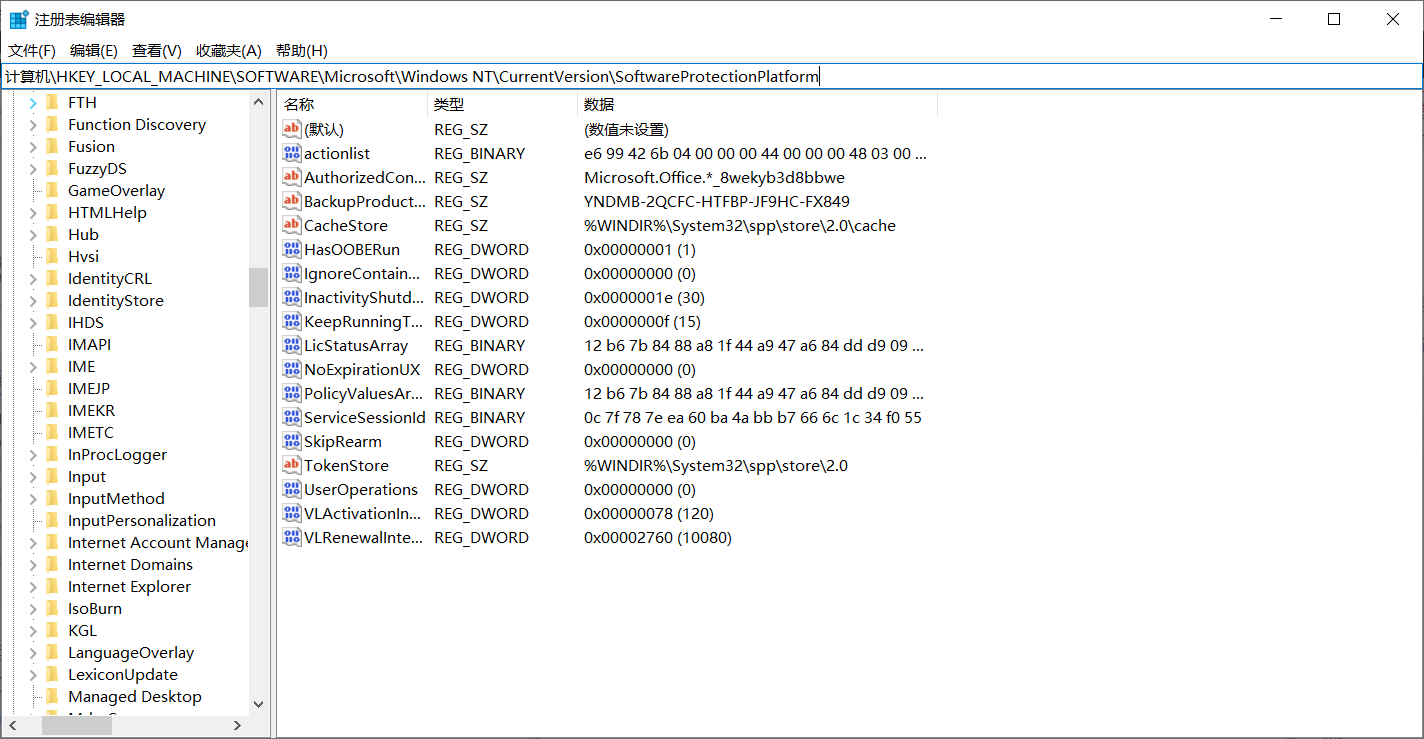Open the 编辑(E) menu
Screen dimensions: 1424x739
coord(94,51)
